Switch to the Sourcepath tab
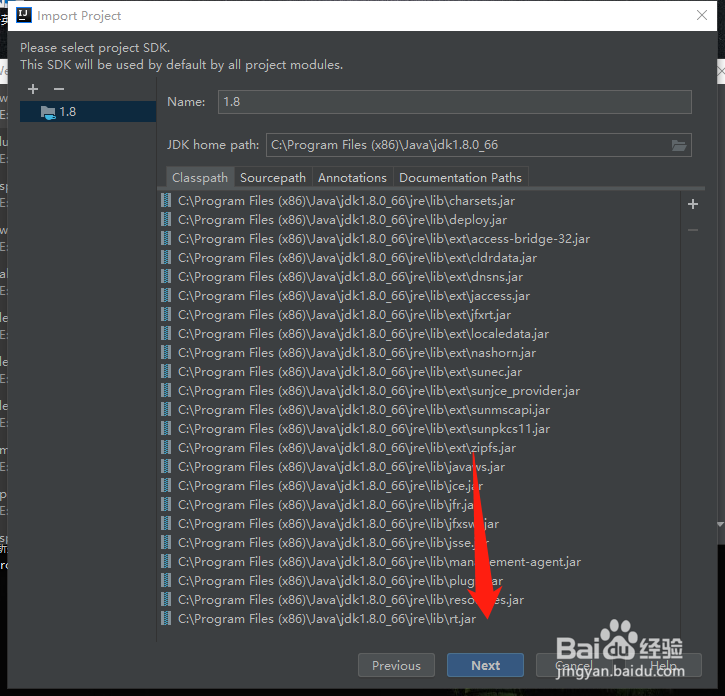The image size is (725, 696). click(273, 178)
